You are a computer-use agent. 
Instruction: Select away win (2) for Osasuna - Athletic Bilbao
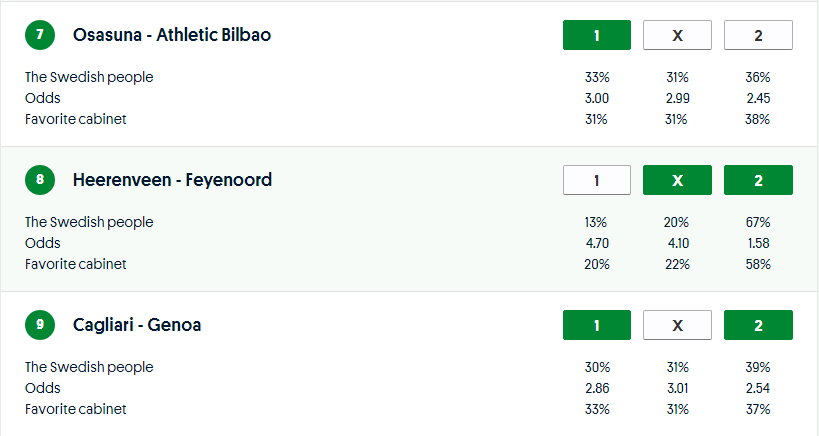tap(758, 35)
